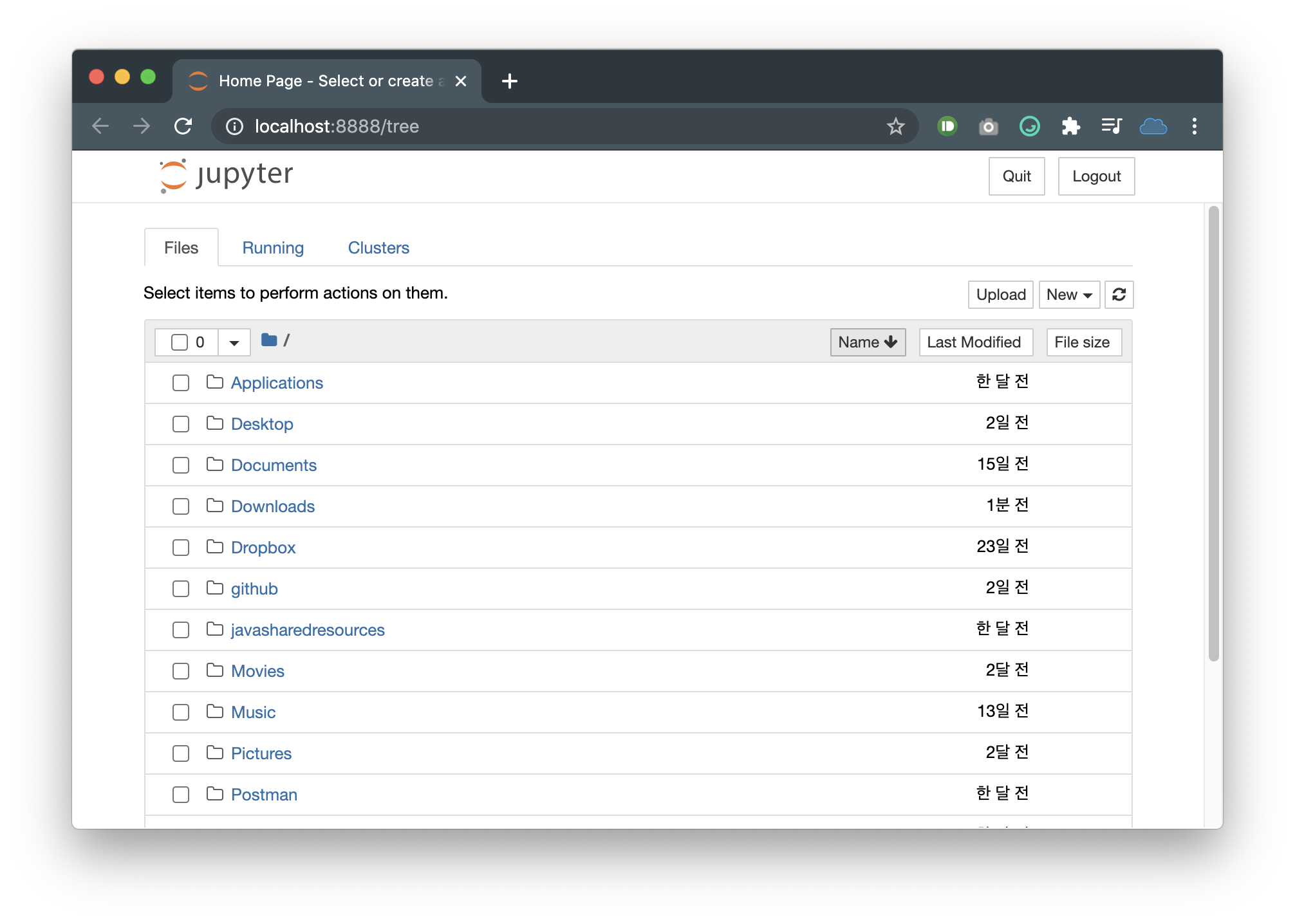
Task: Switch to the Running tab
Action: [x=273, y=248]
